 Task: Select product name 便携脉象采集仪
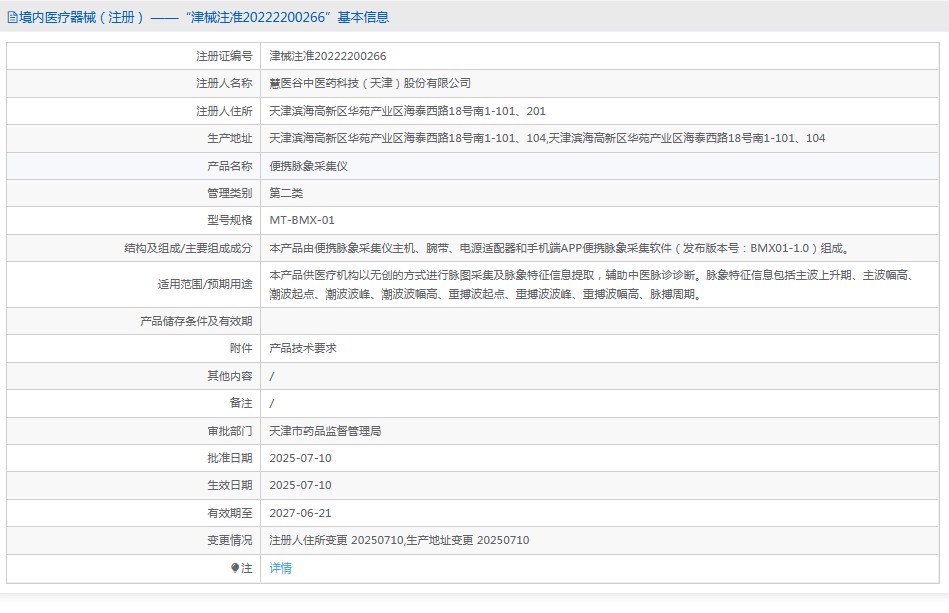click(x=308, y=166)
